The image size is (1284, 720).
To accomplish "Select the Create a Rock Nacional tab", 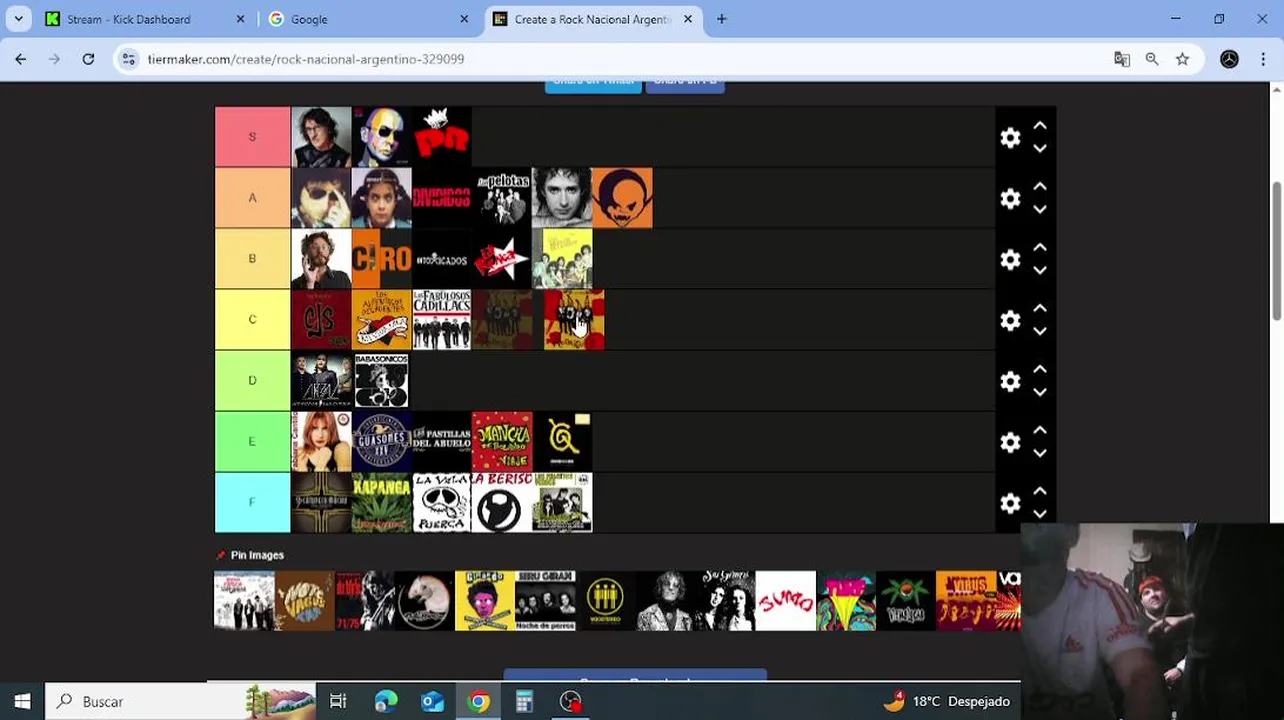I will (x=592, y=19).
